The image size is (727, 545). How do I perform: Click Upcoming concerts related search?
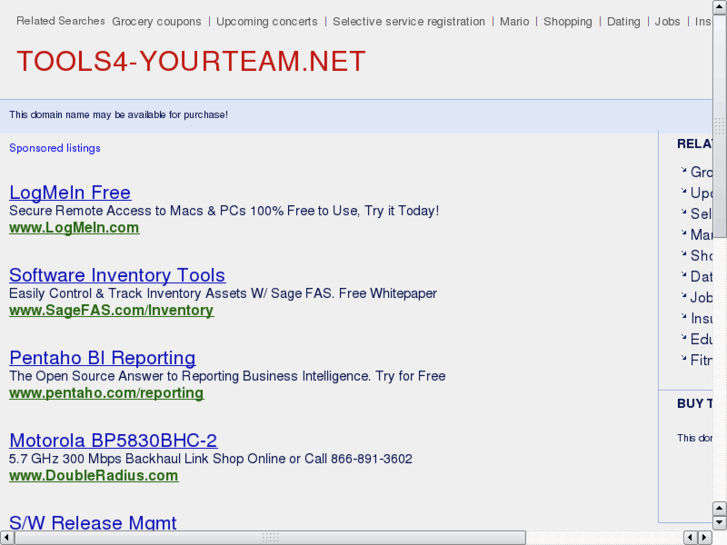(x=267, y=22)
